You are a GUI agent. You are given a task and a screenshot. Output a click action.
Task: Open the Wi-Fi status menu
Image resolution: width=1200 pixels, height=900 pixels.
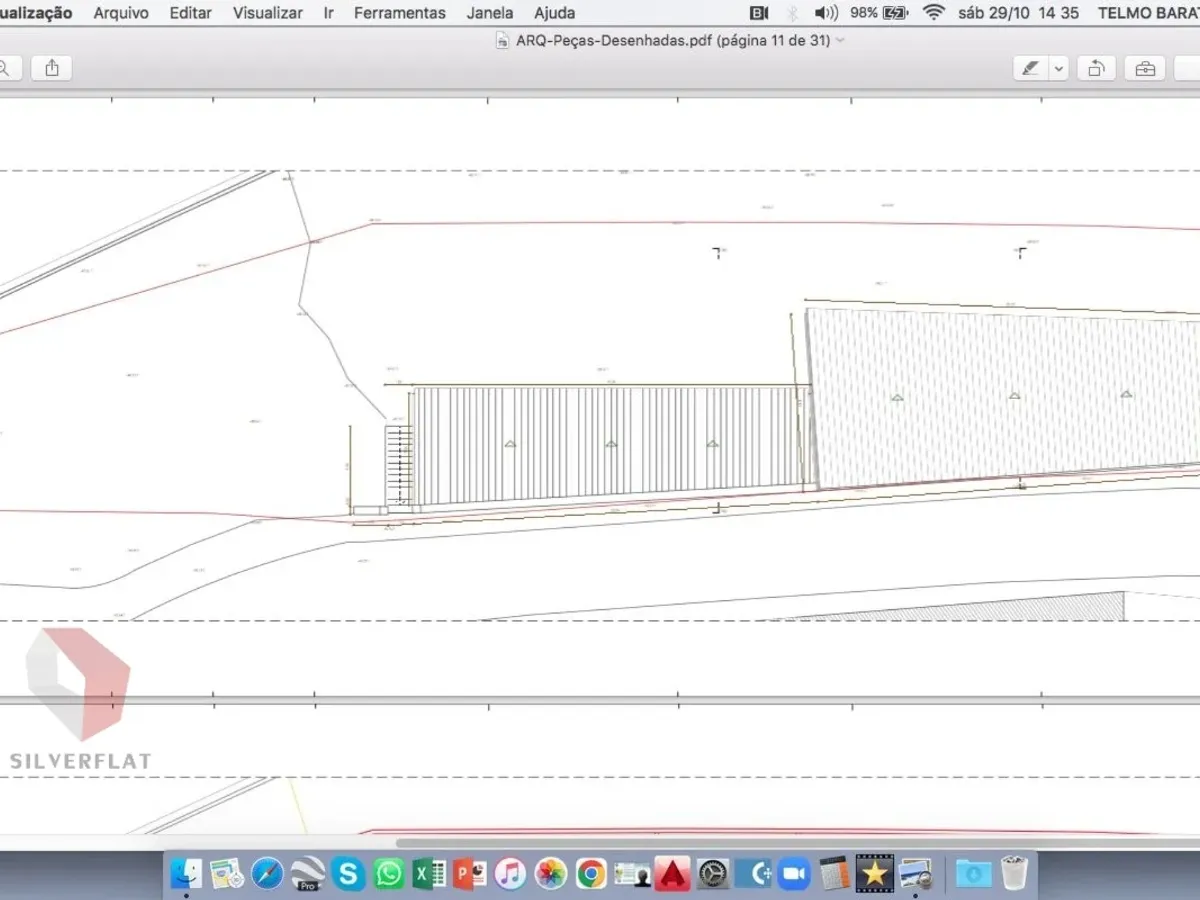[x=934, y=13]
